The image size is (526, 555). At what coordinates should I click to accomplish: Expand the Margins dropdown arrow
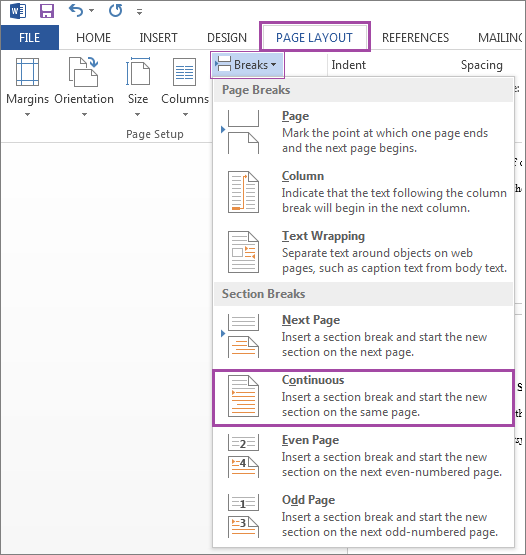(28, 115)
